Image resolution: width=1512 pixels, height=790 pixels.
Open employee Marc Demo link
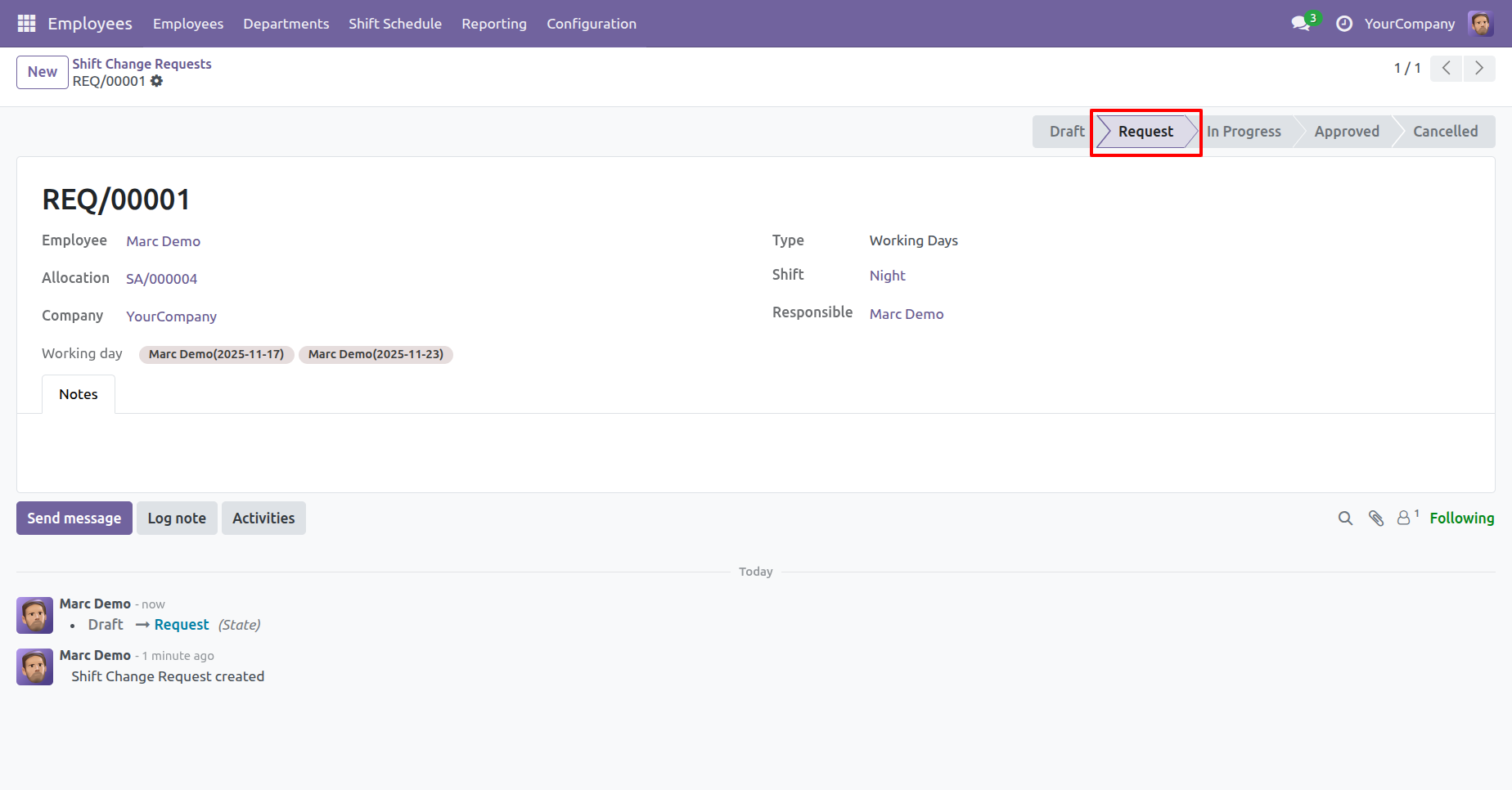point(164,241)
